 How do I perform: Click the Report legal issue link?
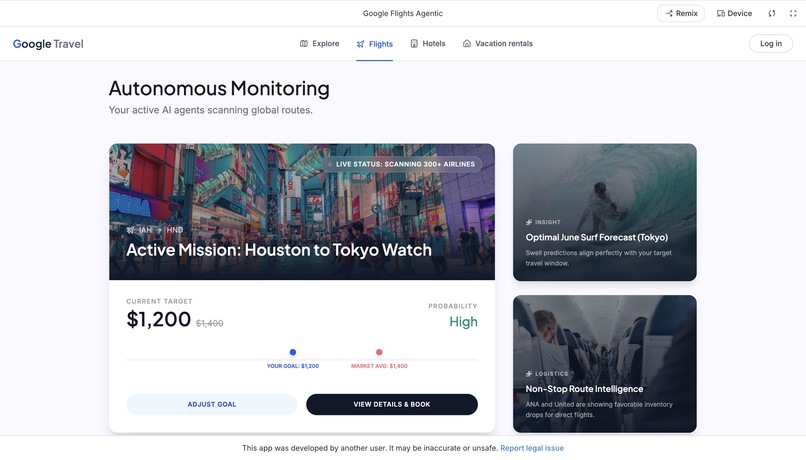pos(532,448)
